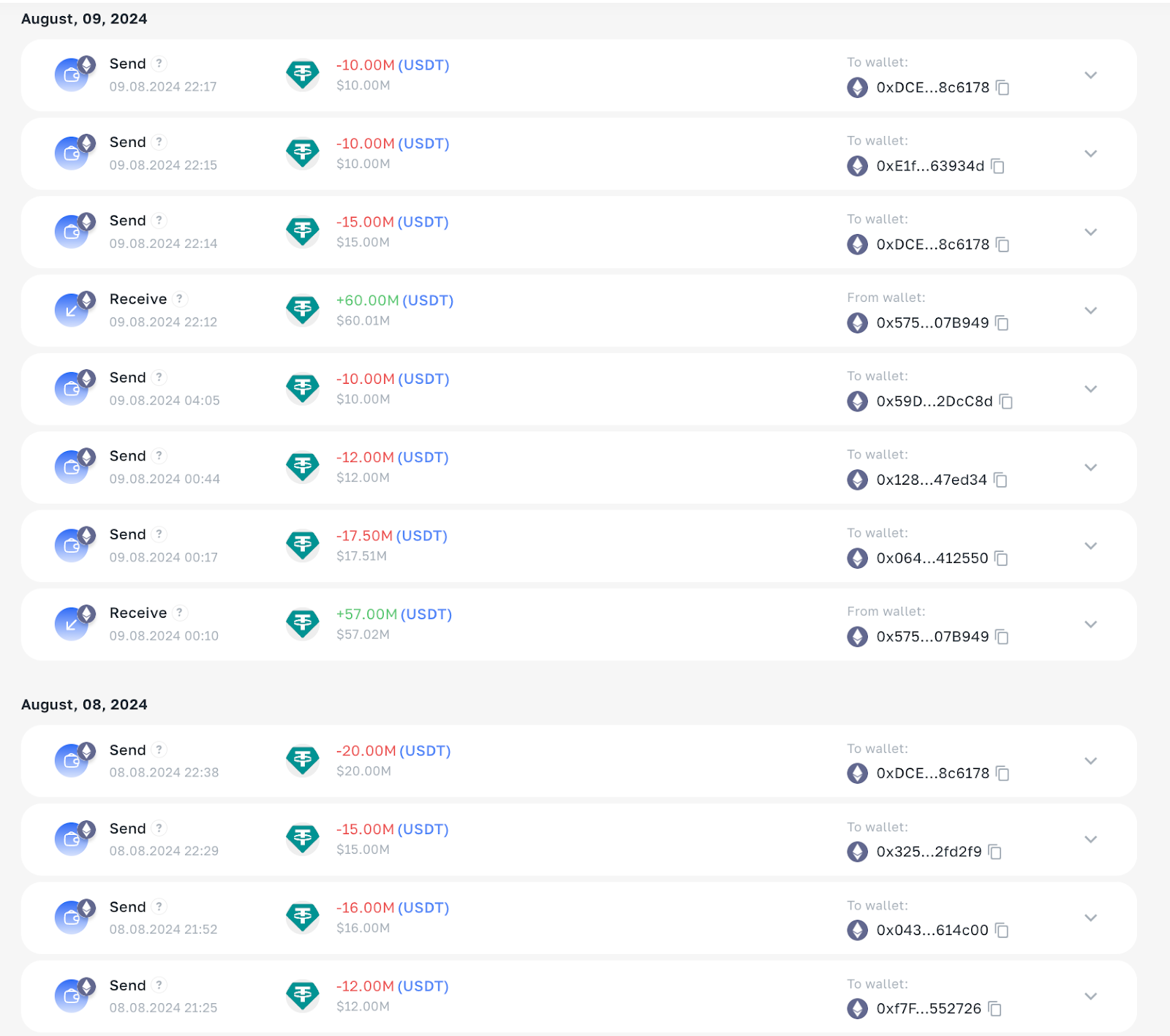Screen dimensions: 1170x1036
Task: Expand the 09.08.2024 22:15 send transaction
Action: click(x=1090, y=154)
